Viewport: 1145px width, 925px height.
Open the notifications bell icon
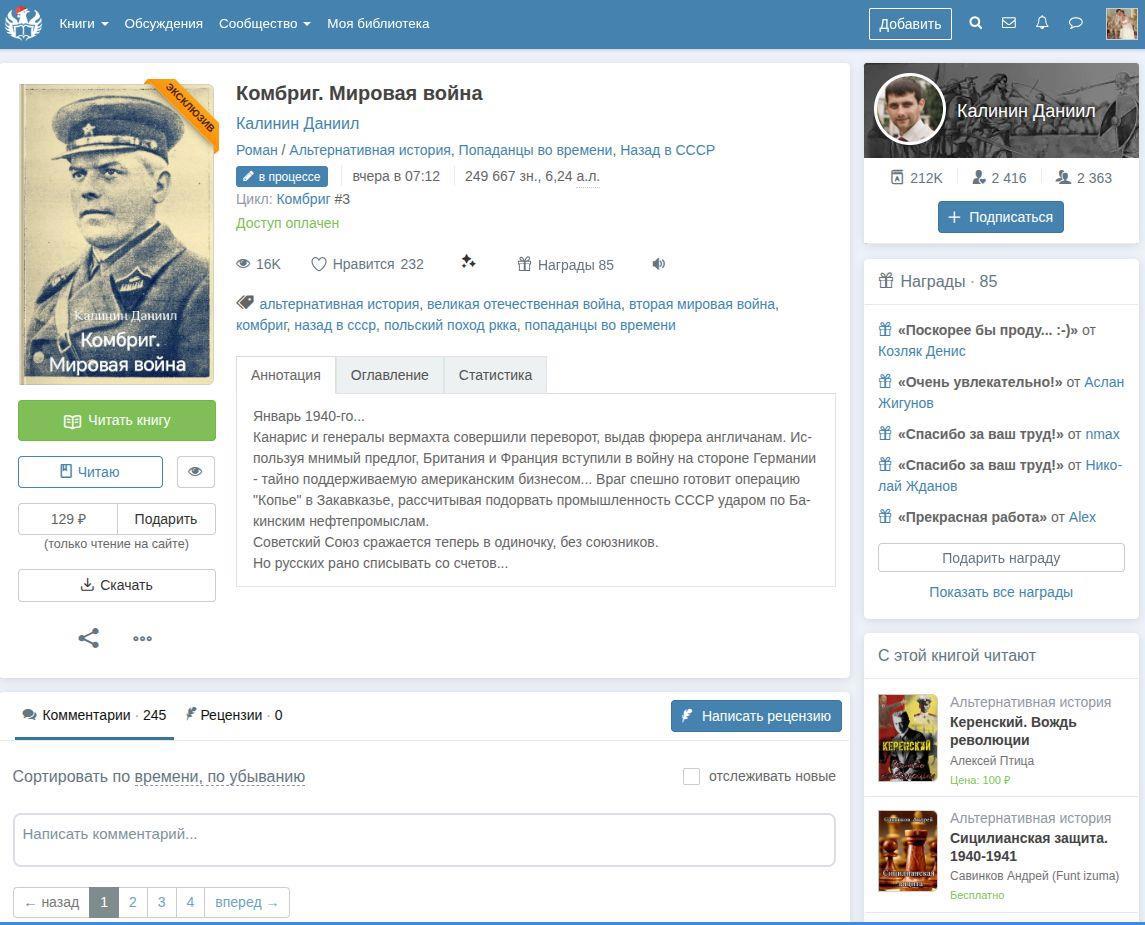click(x=1042, y=23)
